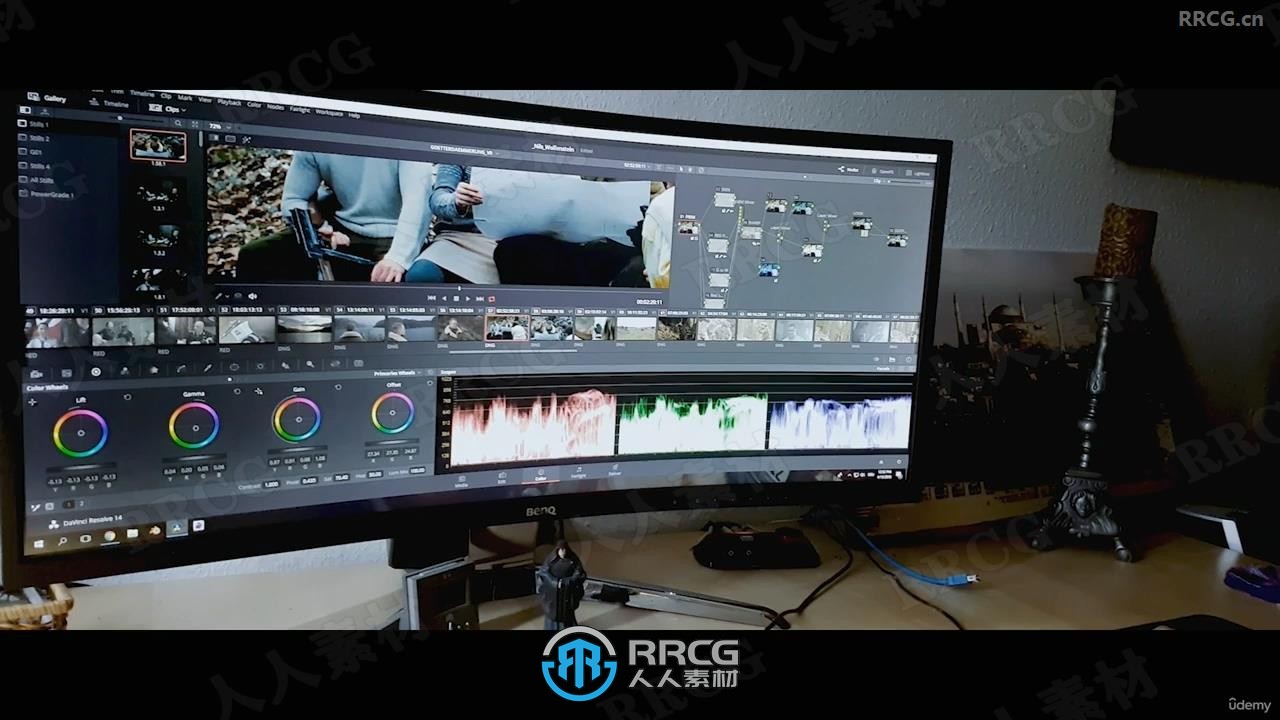
Task: Click the Lift color wheel center
Action: tap(81, 433)
